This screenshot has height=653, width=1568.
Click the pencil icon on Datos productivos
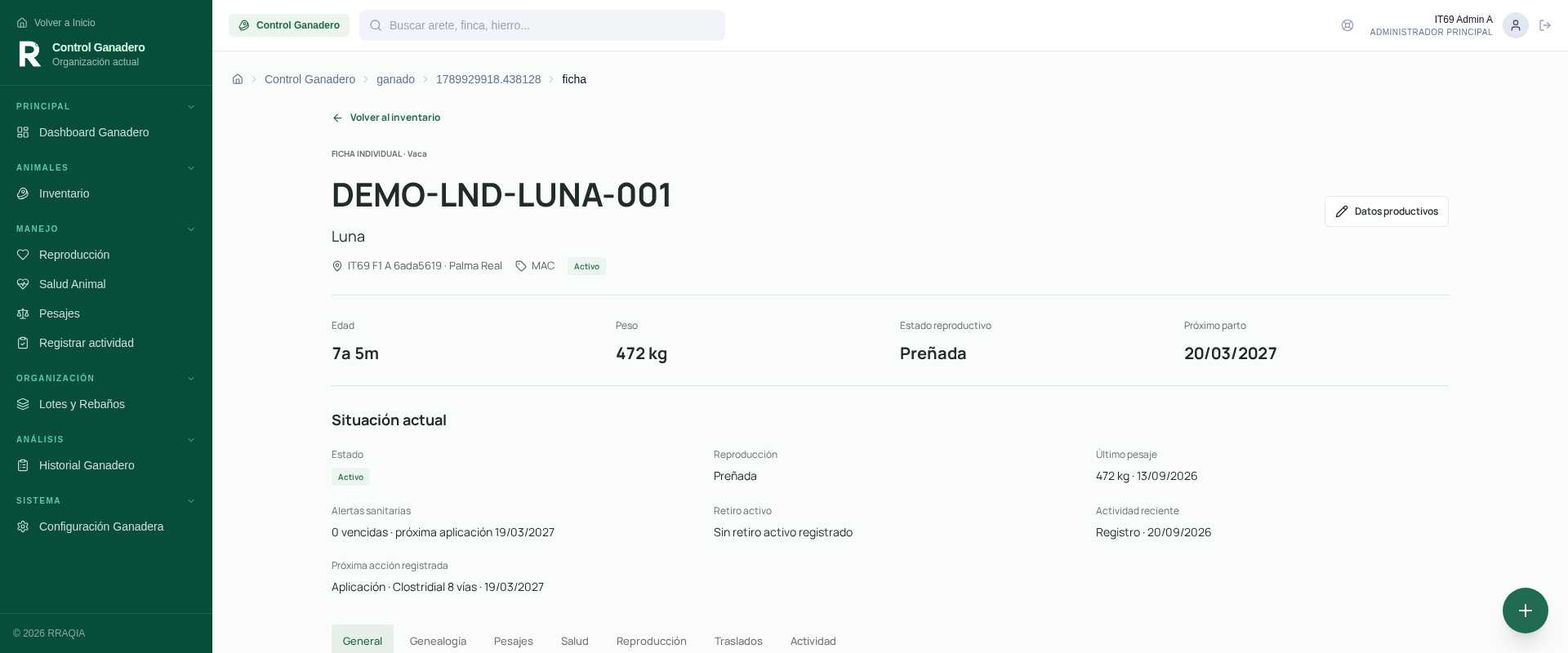[x=1342, y=212]
